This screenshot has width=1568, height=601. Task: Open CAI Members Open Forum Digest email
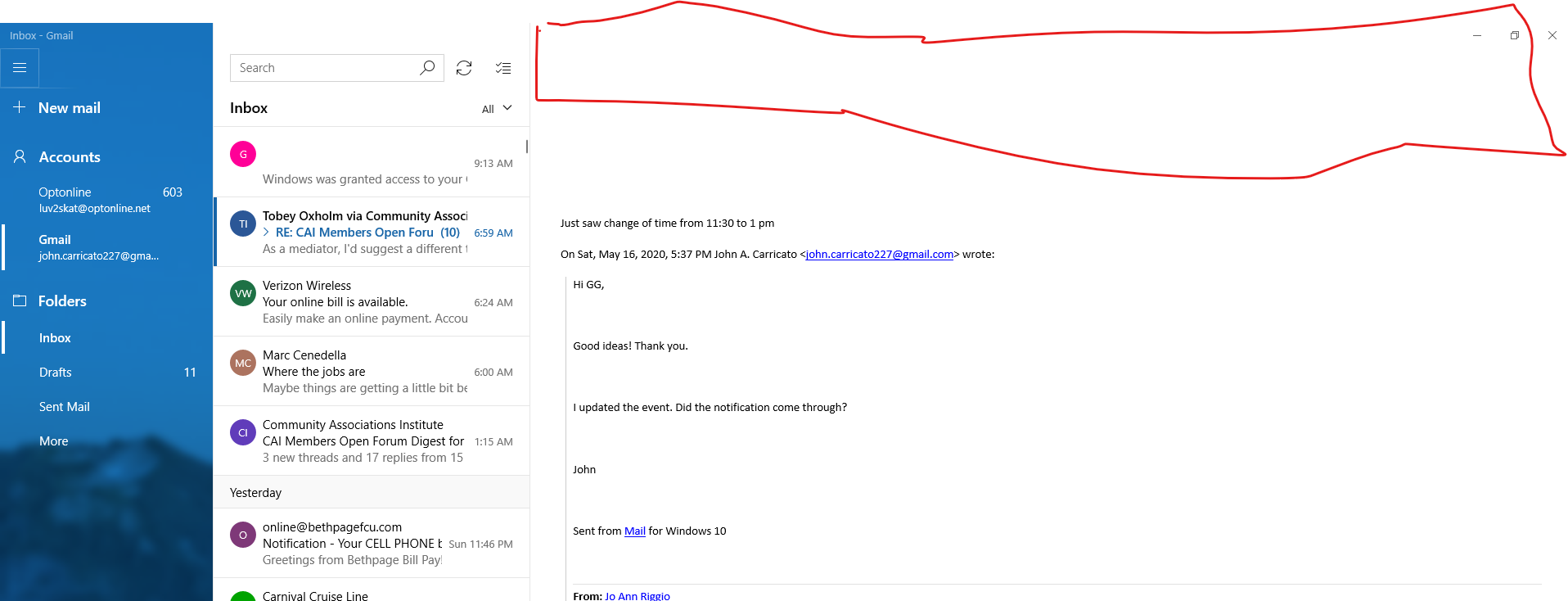point(372,441)
